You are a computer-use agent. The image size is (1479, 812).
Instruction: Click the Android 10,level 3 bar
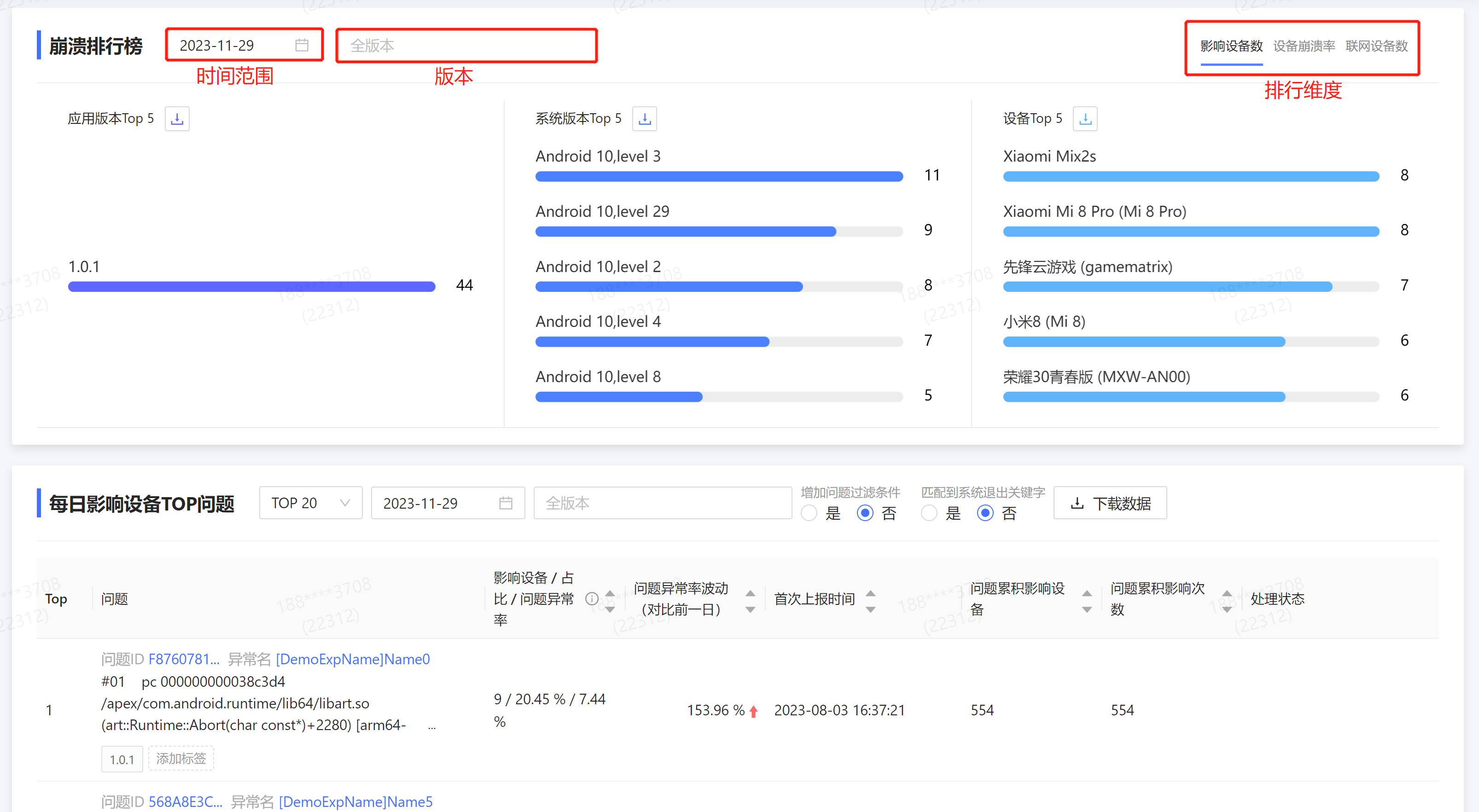(719, 176)
